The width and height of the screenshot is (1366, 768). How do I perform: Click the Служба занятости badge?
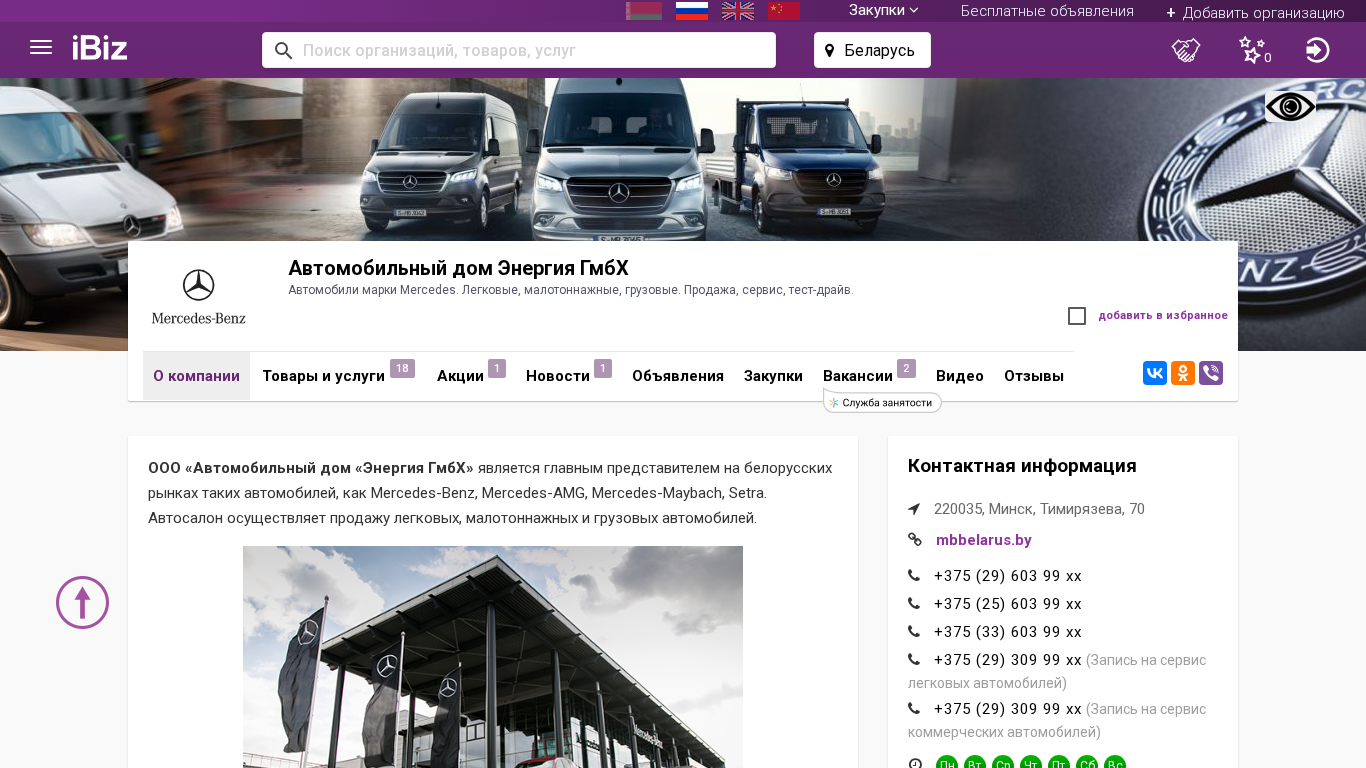point(882,403)
